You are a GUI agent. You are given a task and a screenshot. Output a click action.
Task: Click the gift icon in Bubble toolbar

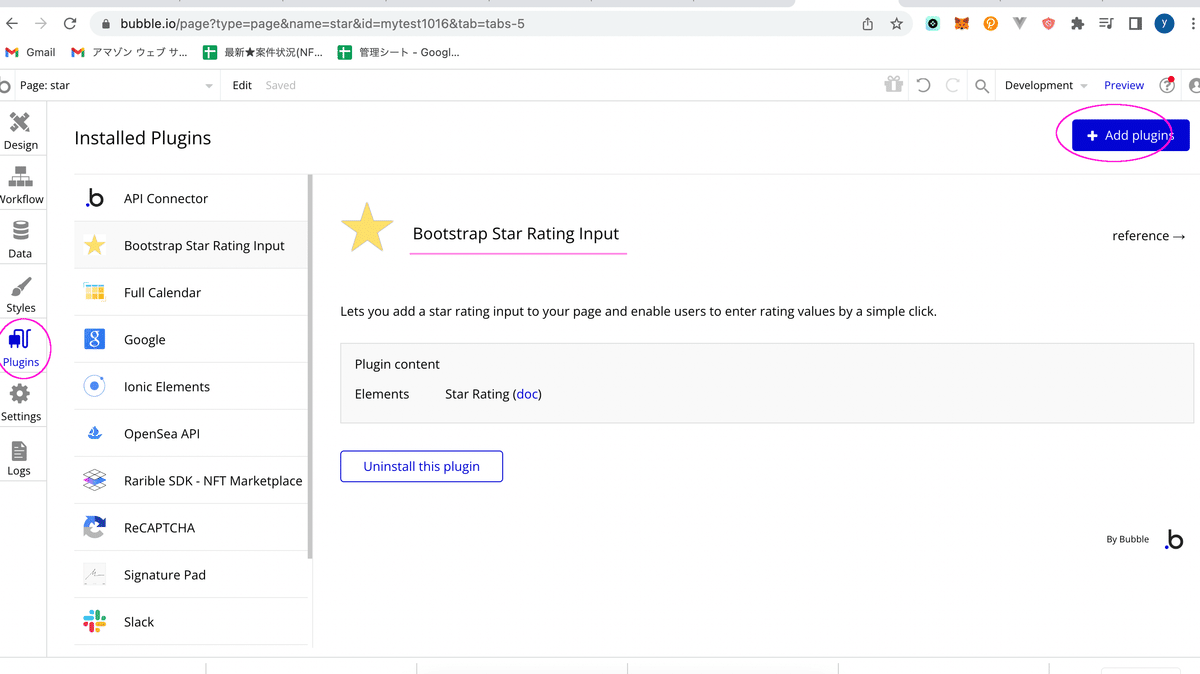pos(893,85)
